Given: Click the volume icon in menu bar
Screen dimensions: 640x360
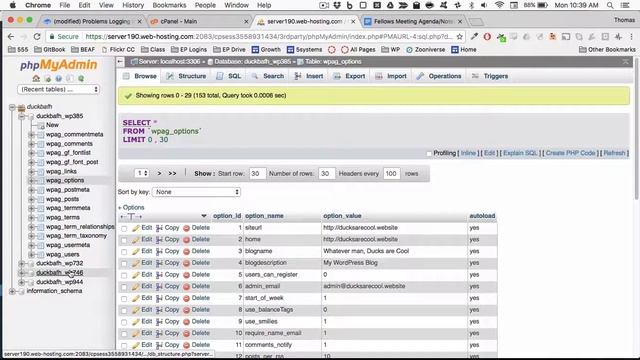Looking at the screenshot, I should click(x=484, y=5).
